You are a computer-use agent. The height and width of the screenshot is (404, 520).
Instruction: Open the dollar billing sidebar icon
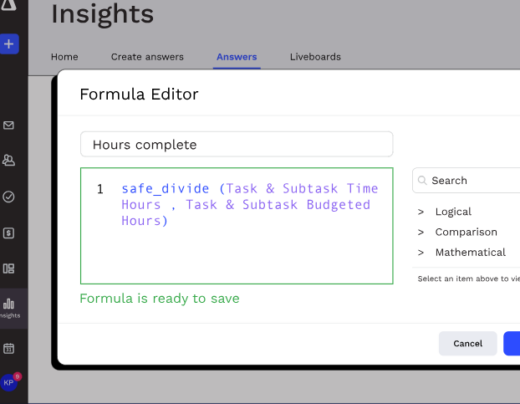point(9,233)
